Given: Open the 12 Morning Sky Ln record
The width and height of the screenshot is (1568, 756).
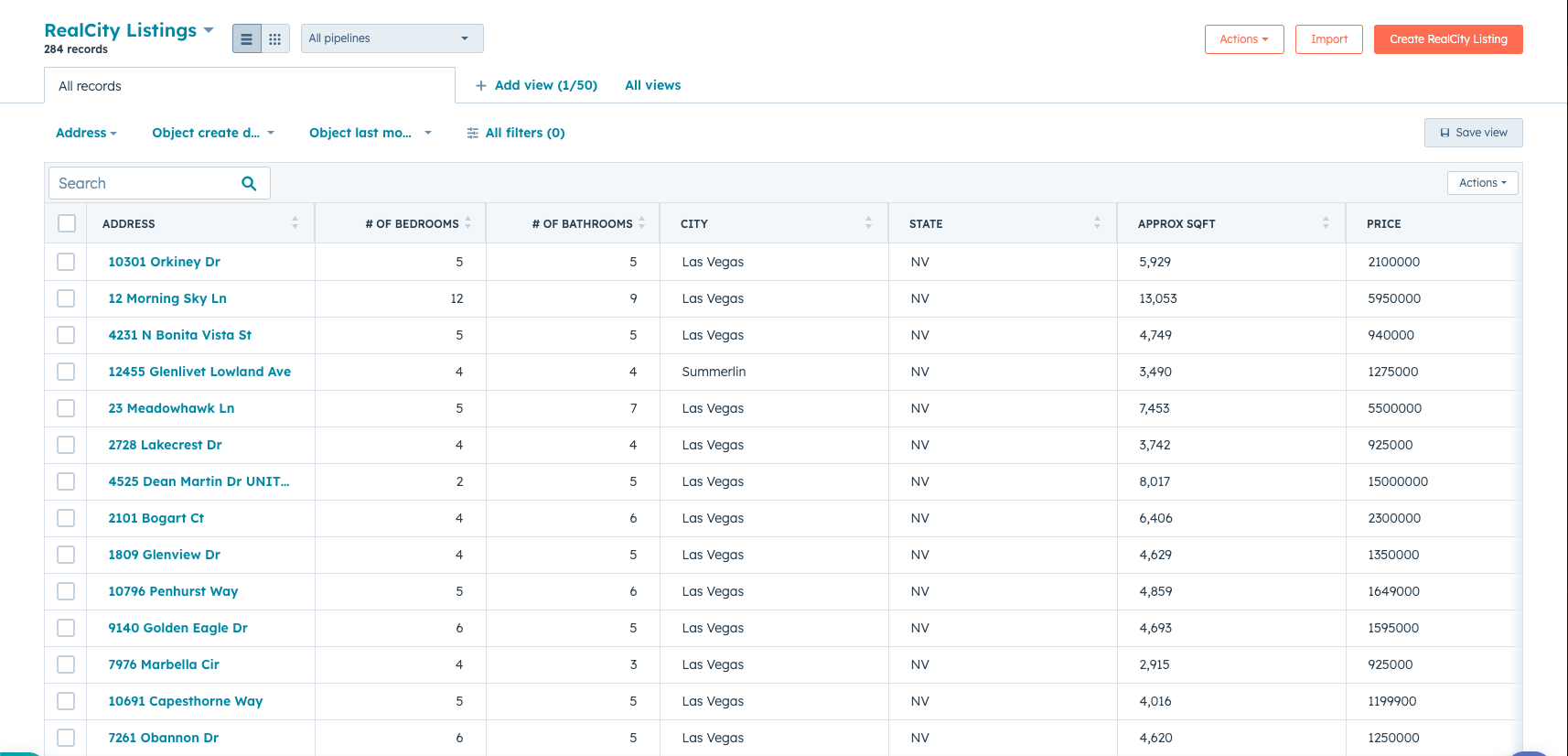Looking at the screenshot, I should pos(167,298).
